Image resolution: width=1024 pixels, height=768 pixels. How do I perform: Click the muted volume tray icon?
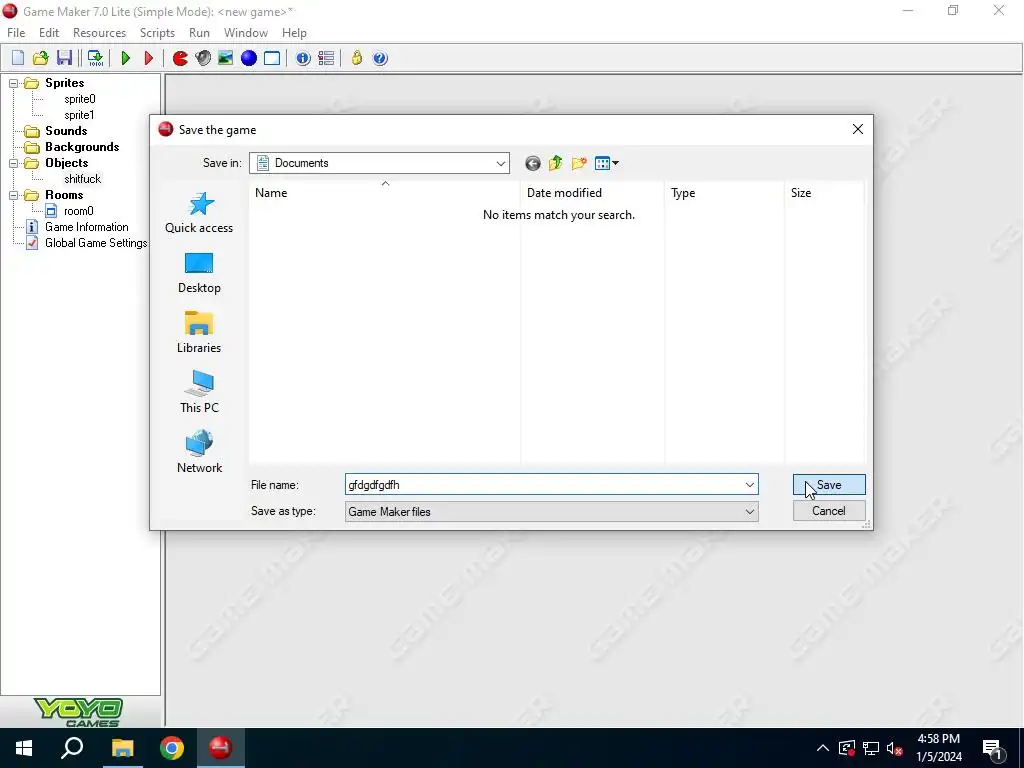tap(895, 748)
